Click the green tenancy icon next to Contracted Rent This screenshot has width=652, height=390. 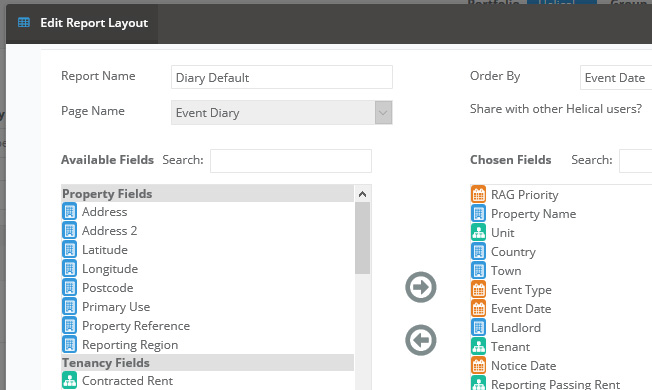point(69,380)
